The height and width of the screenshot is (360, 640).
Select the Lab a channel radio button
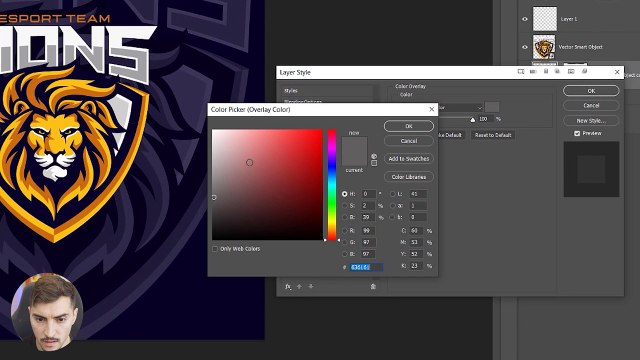(393, 206)
